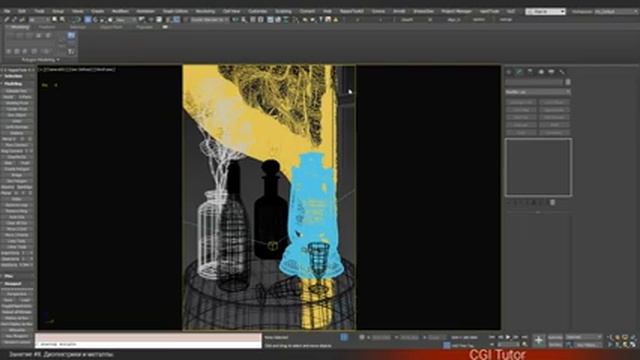Go to the end frame
This screenshot has width=640, height=360.
[524, 338]
